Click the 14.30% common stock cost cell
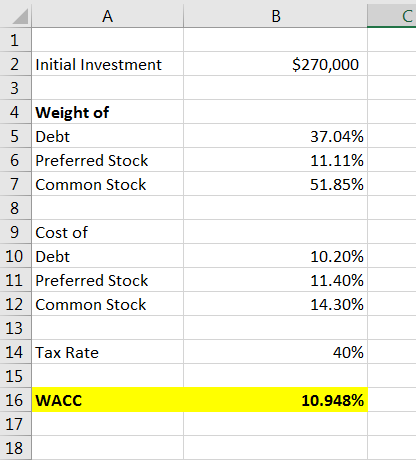This screenshot has width=416, height=460. [275, 304]
